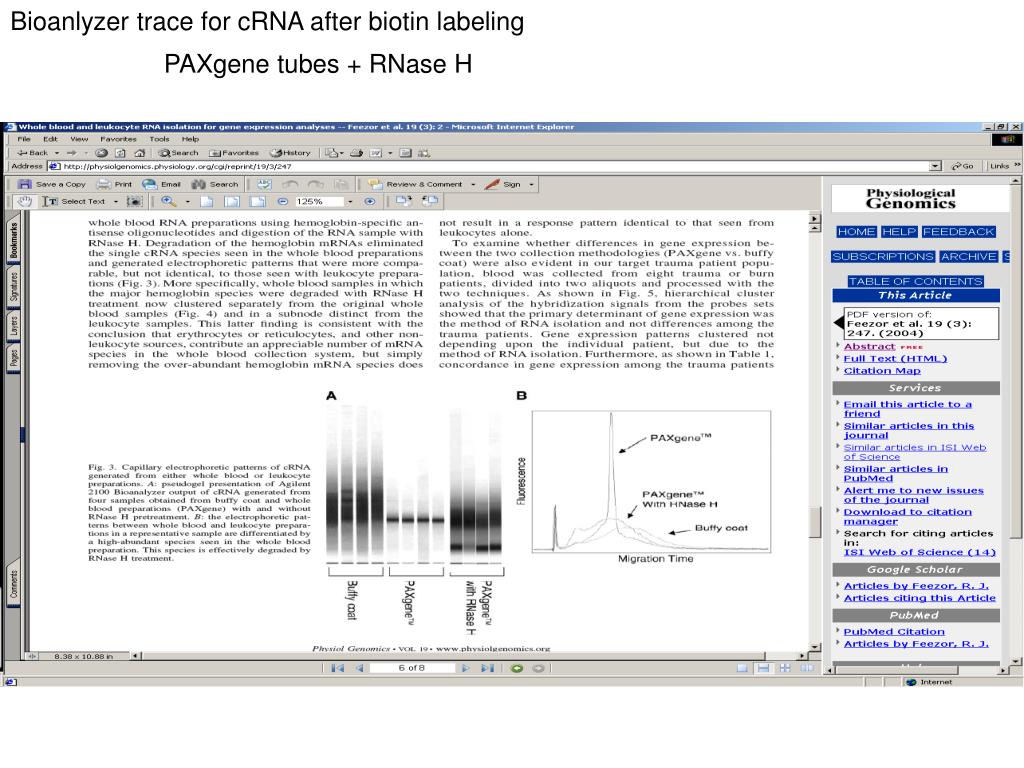Click the green previous view button

[x=517, y=668]
